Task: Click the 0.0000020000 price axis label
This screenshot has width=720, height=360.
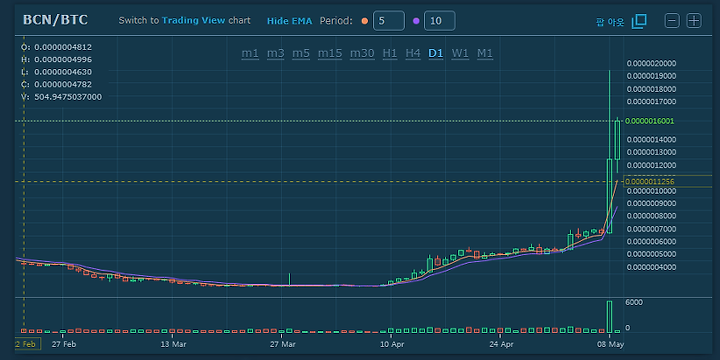Action: click(x=651, y=63)
